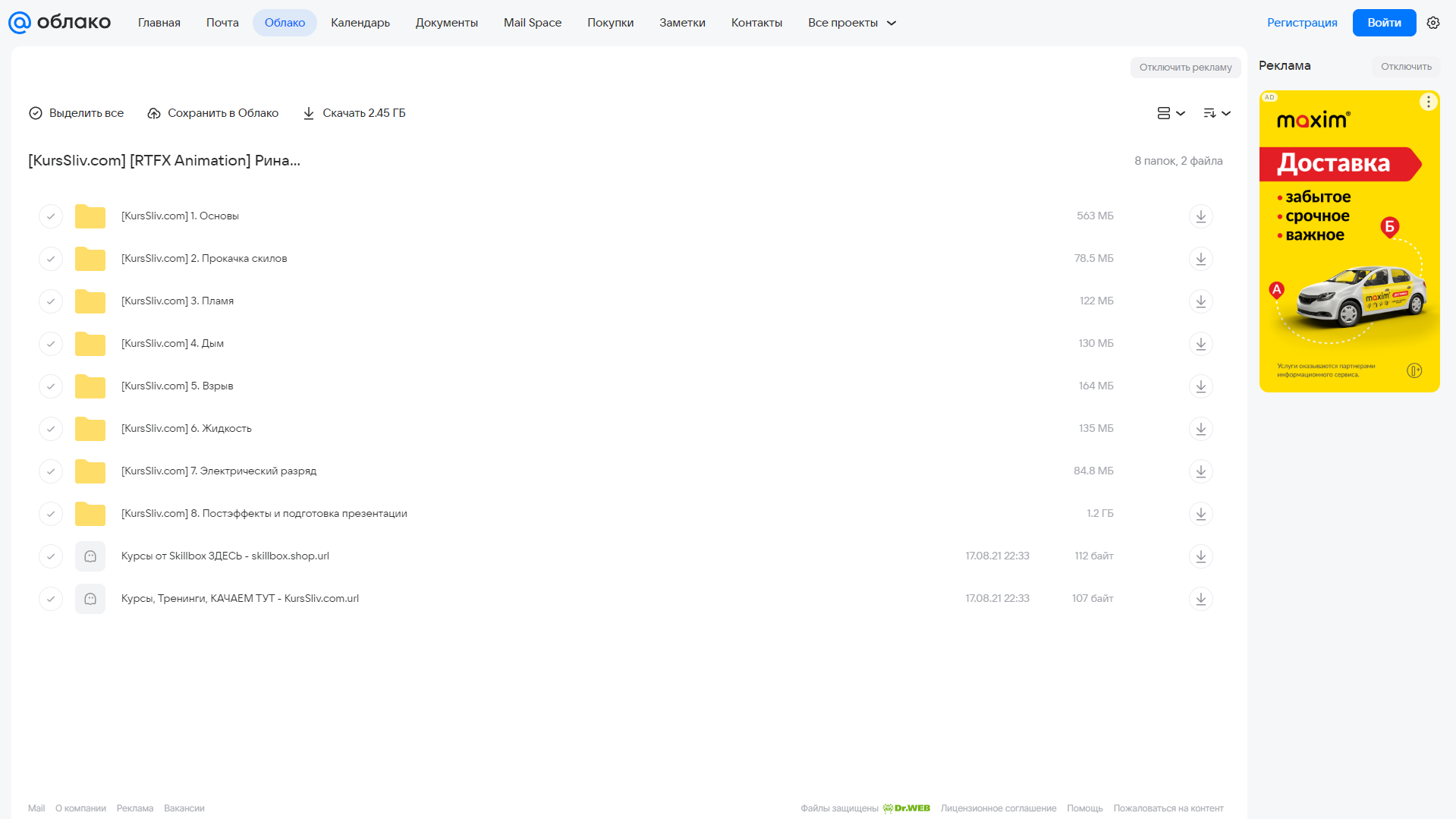Screen dimensions: 1456x819
Task: Open '7. Электрический разряд' folder
Action: coord(219,471)
